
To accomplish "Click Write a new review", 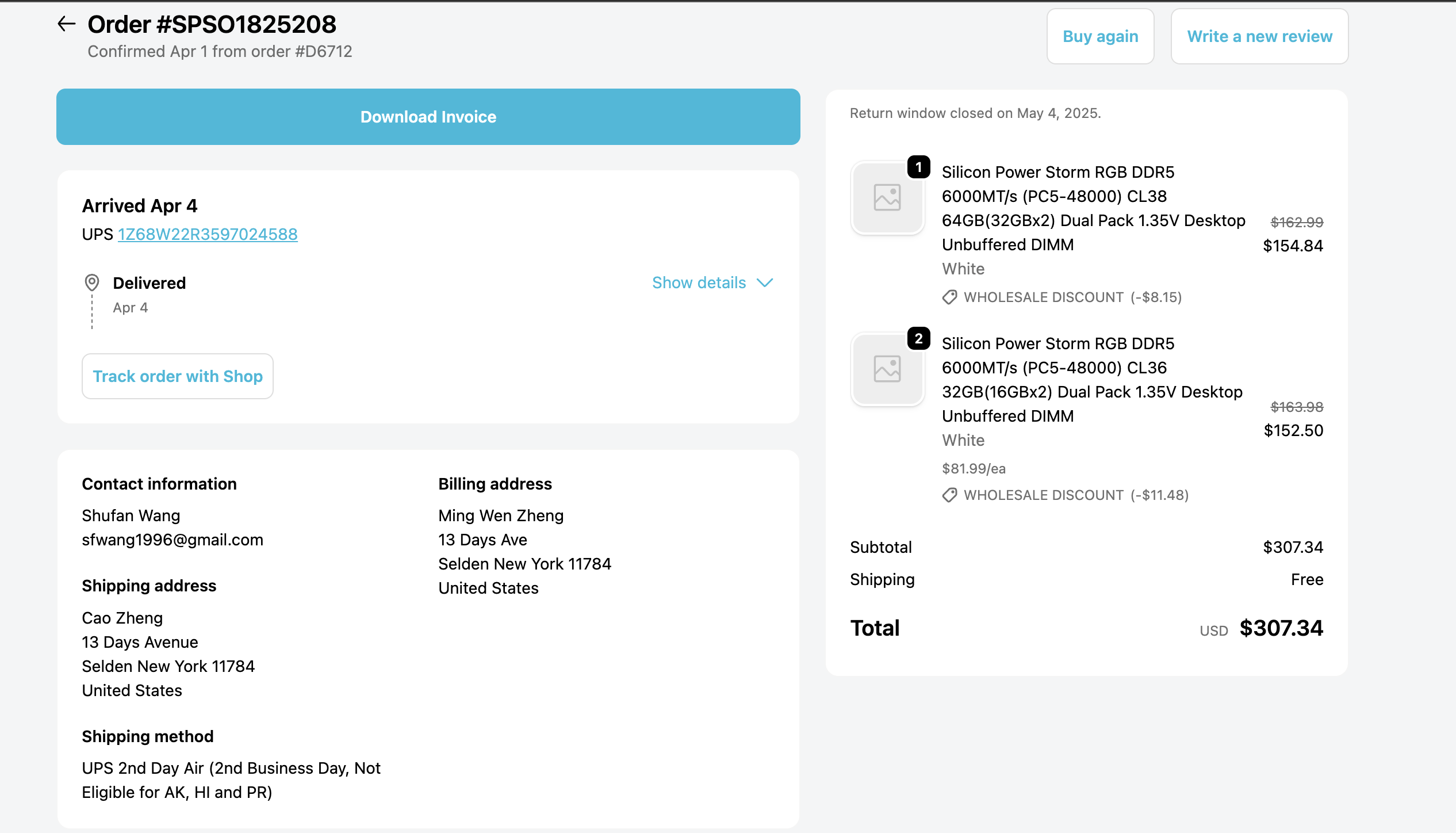I will tap(1259, 36).
